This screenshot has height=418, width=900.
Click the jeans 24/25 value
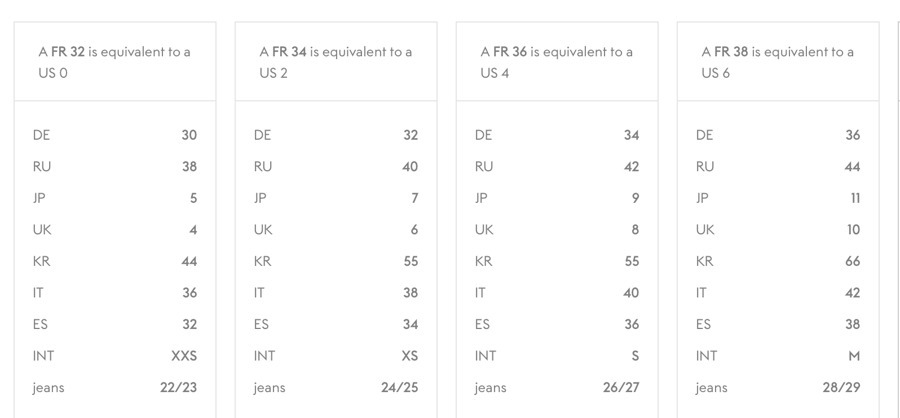[399, 387]
